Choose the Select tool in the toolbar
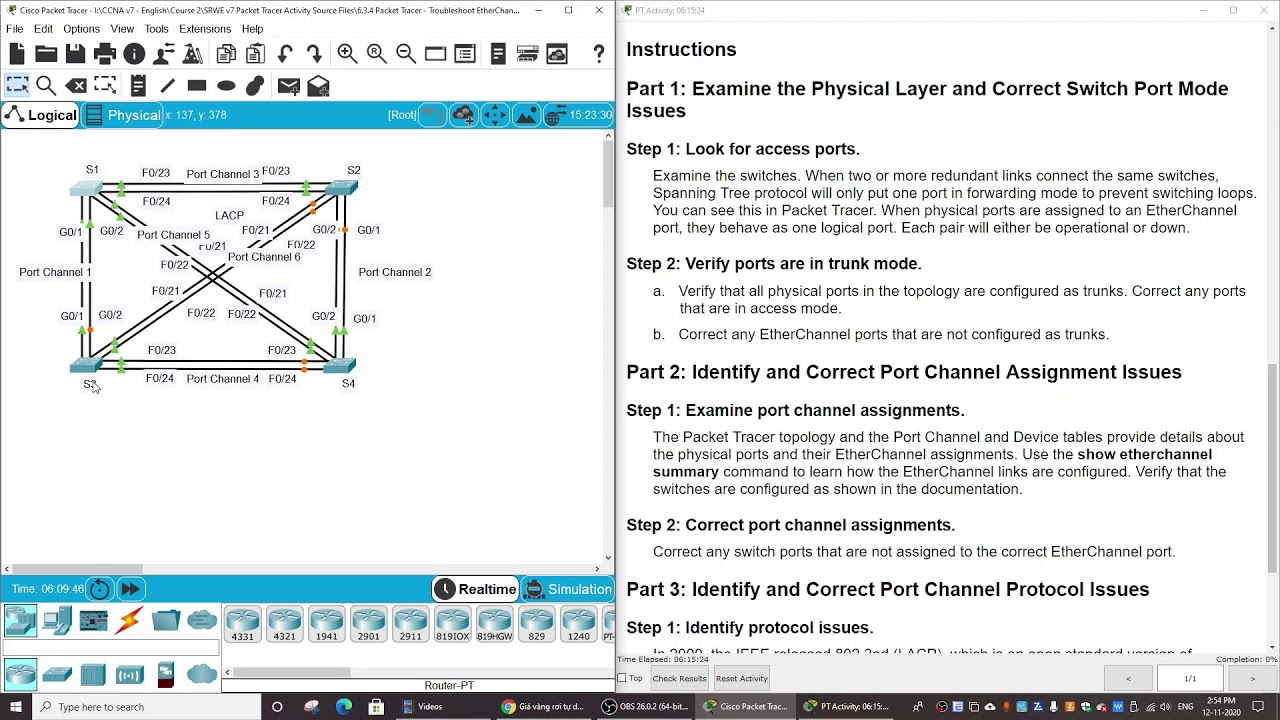1280x720 pixels. 17,86
